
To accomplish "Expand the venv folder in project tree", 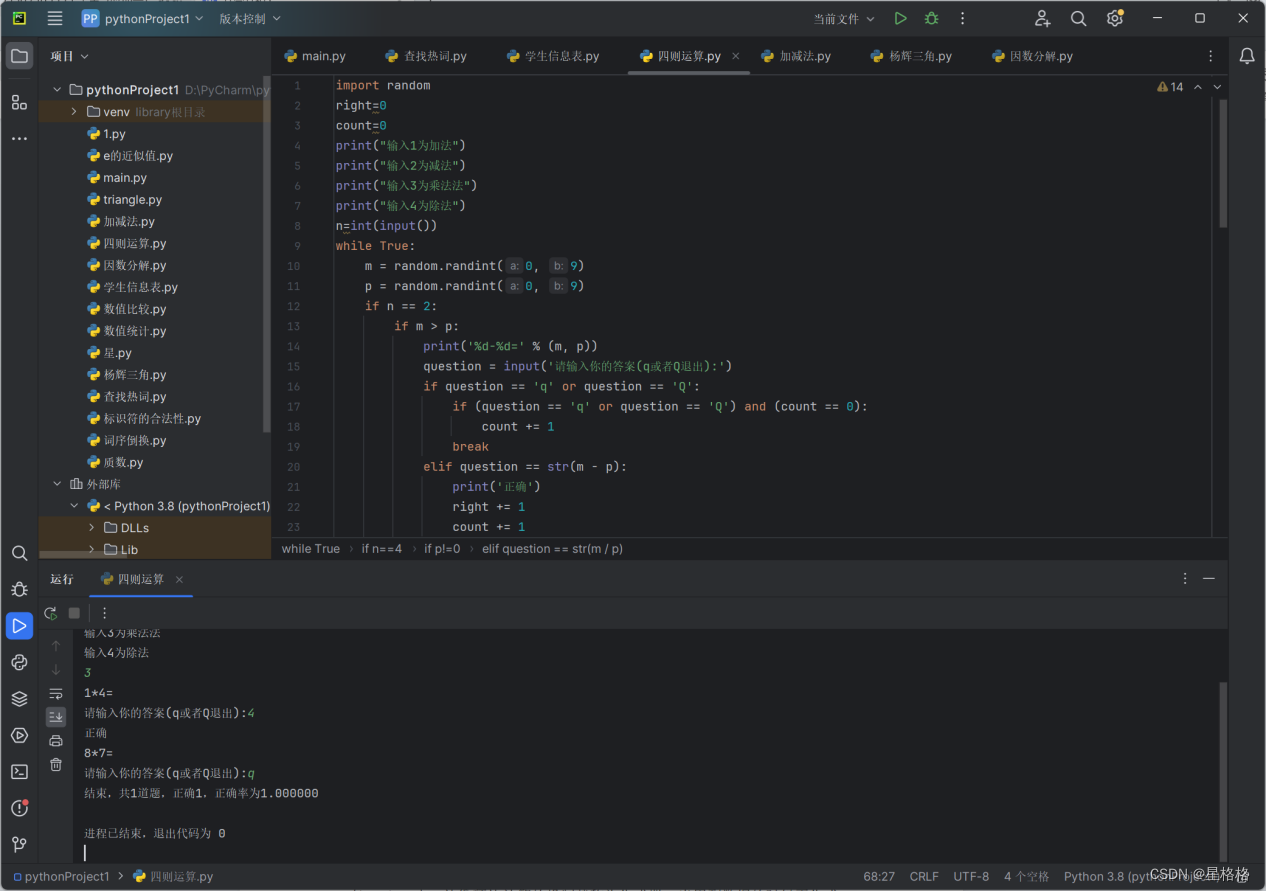I will click(74, 112).
